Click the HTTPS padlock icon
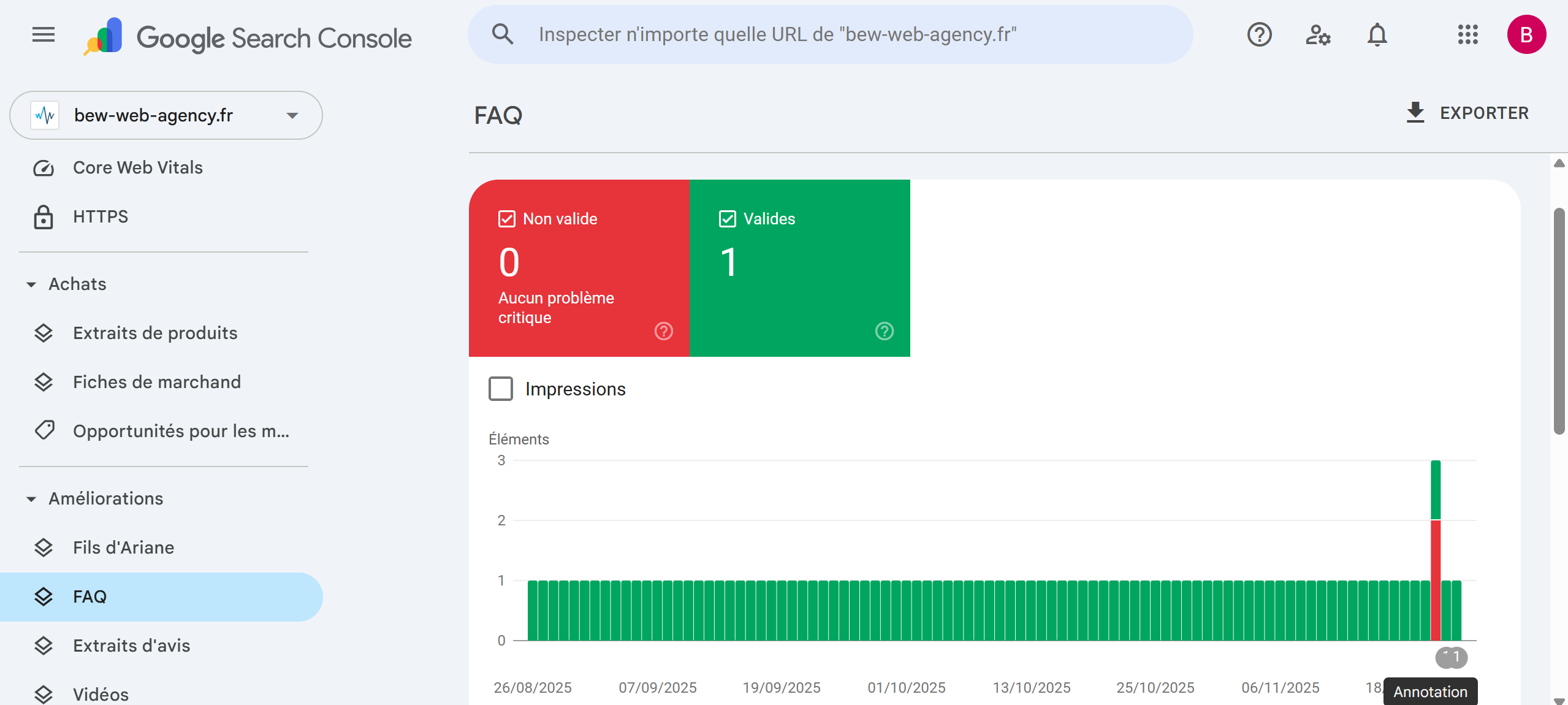1568x705 pixels. [44, 217]
